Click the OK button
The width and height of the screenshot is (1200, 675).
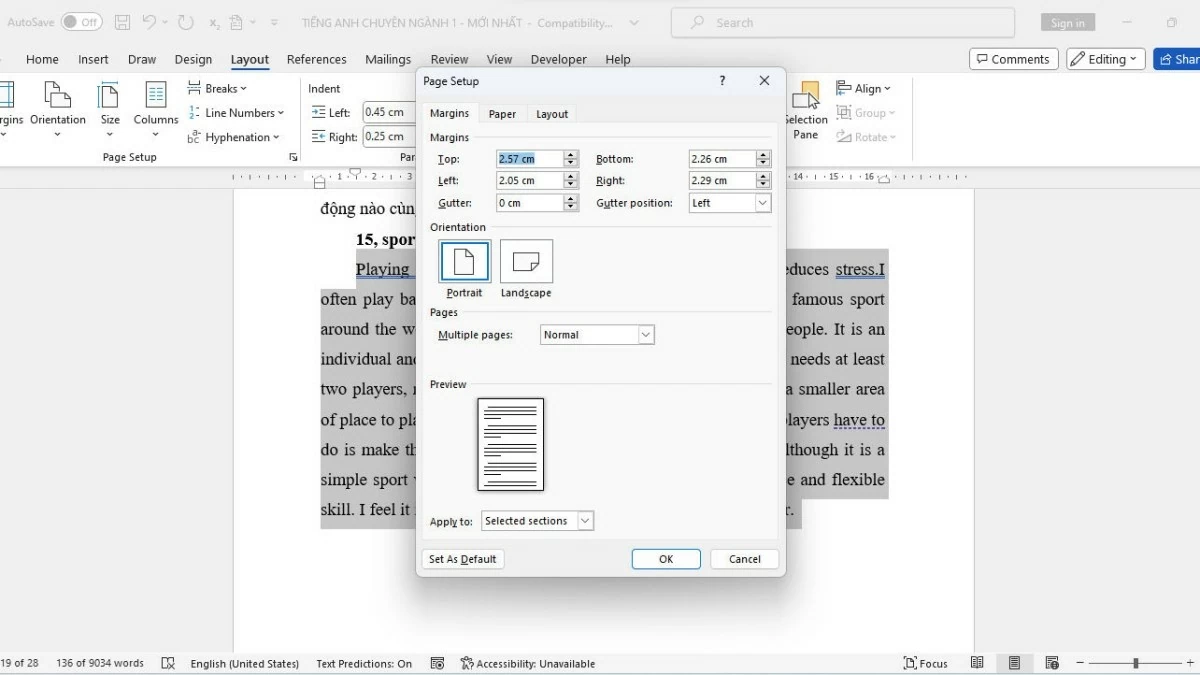[665, 559]
